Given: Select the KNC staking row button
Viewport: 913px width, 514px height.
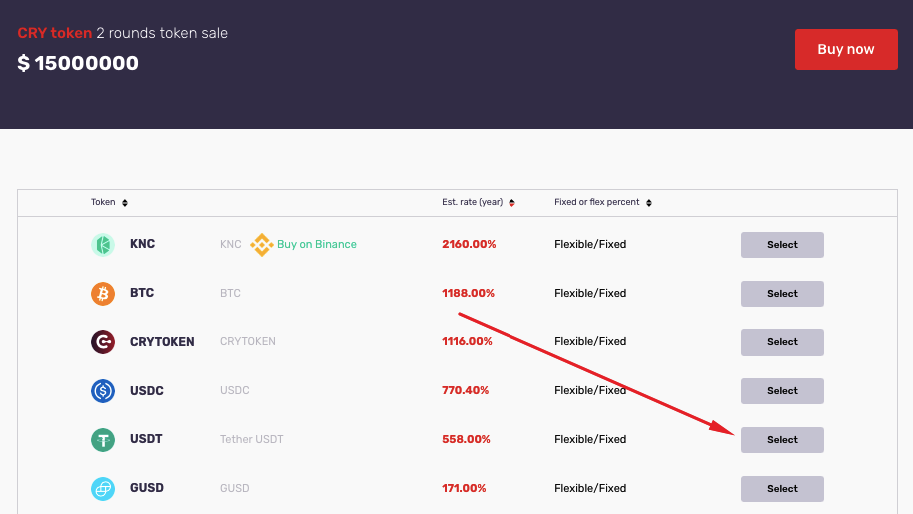Looking at the screenshot, I should click(x=782, y=244).
